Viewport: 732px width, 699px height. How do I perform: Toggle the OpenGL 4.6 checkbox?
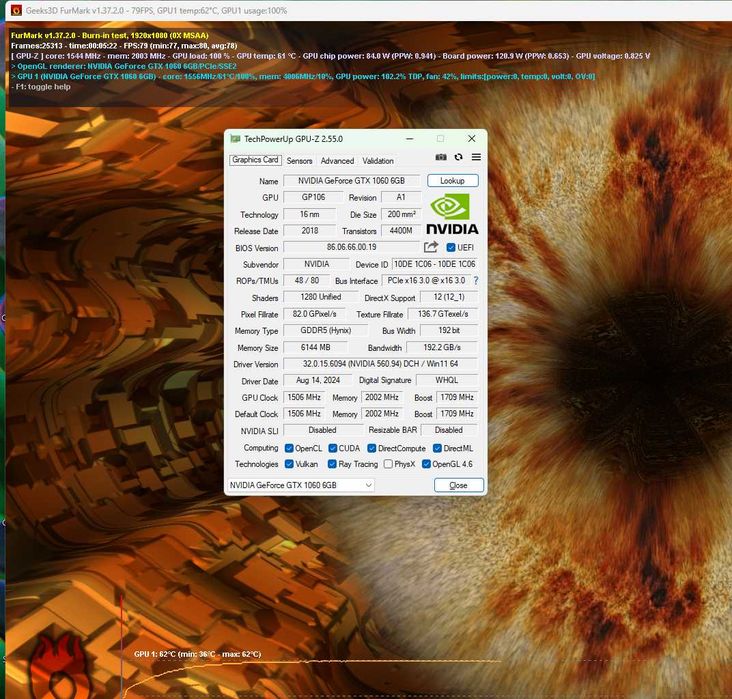click(x=426, y=464)
